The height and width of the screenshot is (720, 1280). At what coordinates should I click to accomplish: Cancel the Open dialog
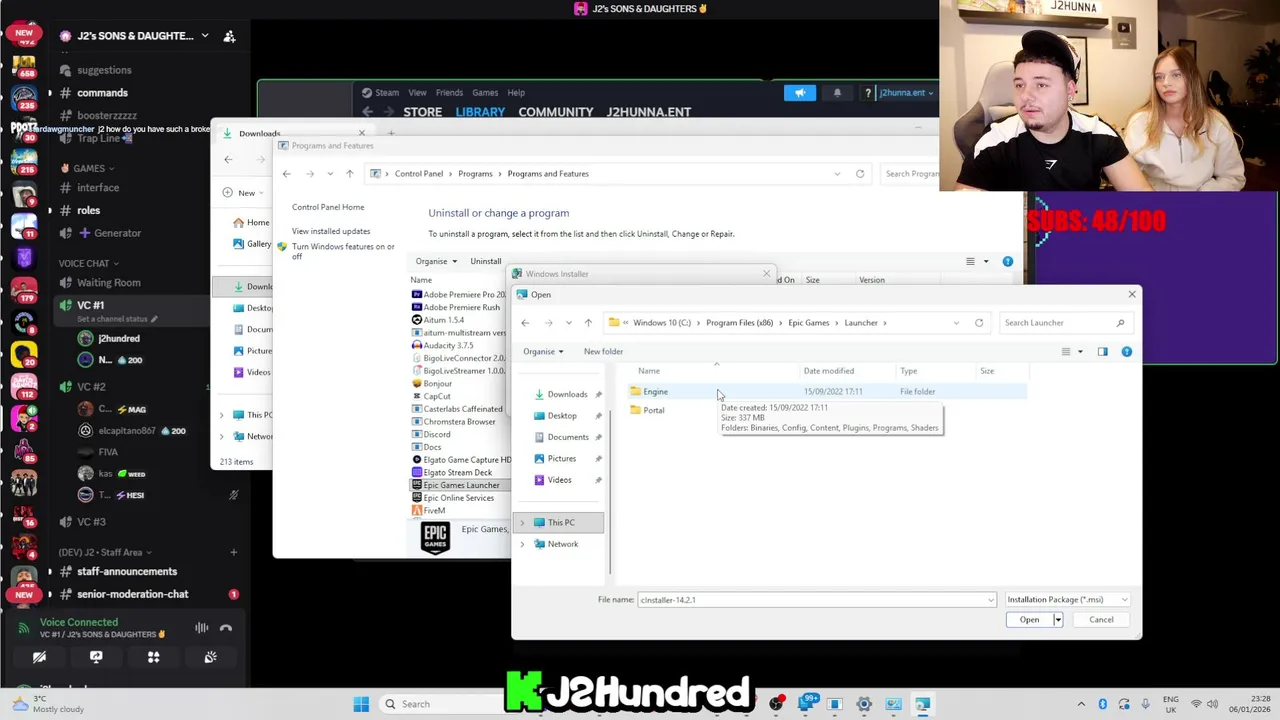[x=1101, y=620]
